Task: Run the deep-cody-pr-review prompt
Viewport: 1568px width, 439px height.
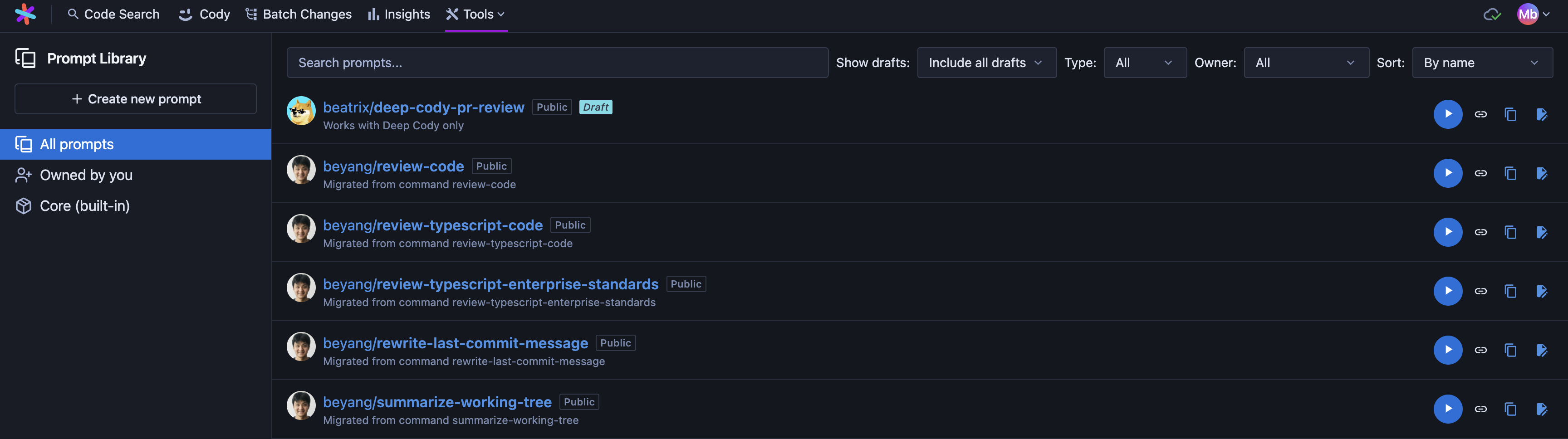Action: [x=1447, y=114]
